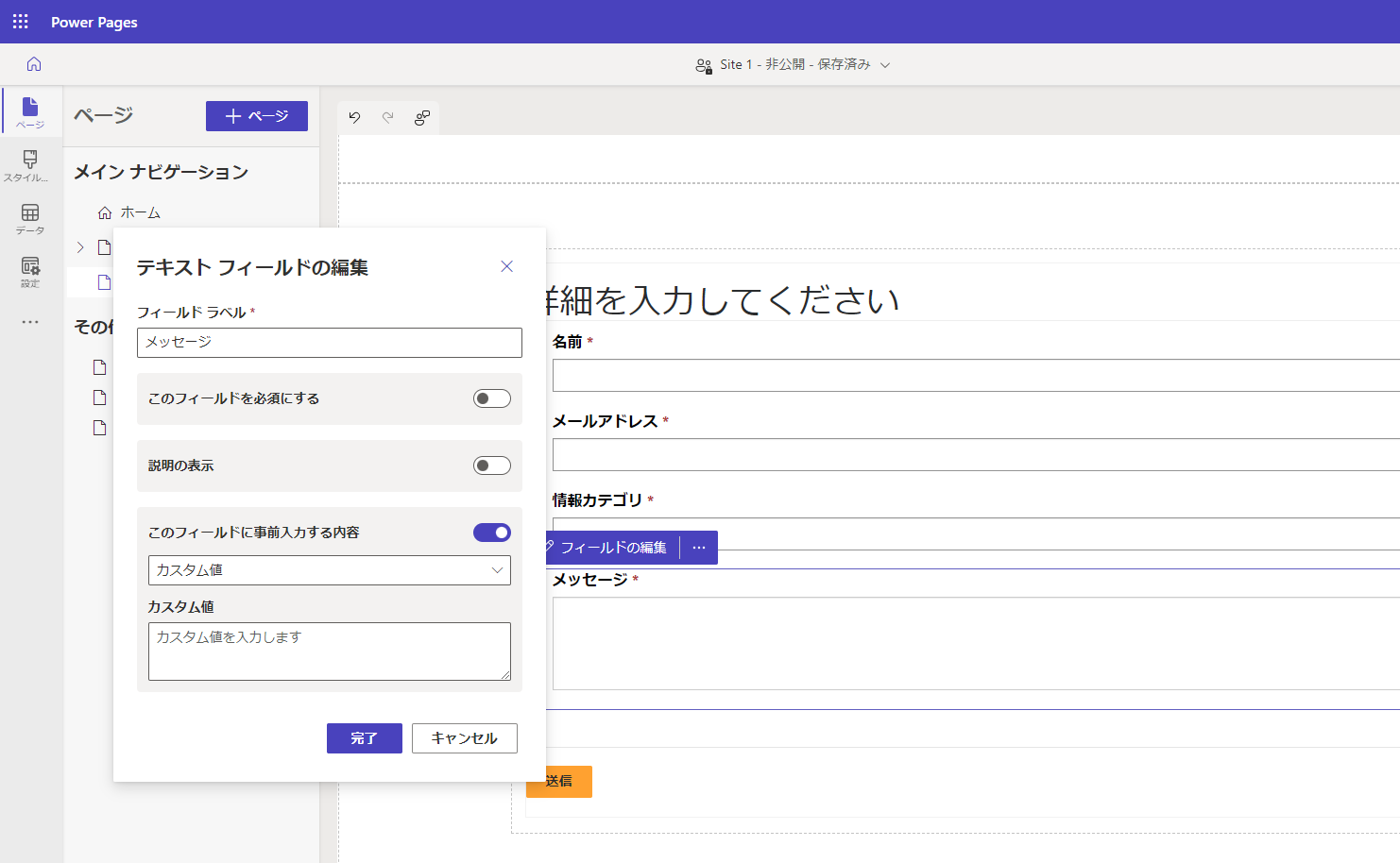This screenshot has width=1400, height=863.
Task: Turn on the 説明の表示 toggle
Action: (x=491, y=465)
